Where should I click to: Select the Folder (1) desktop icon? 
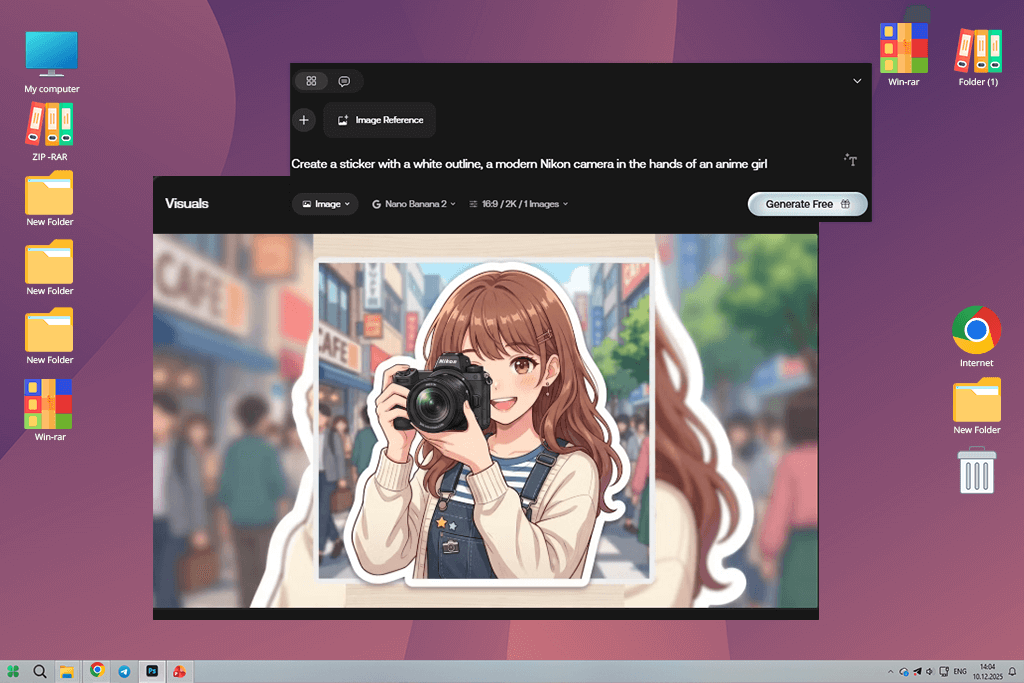tap(978, 57)
